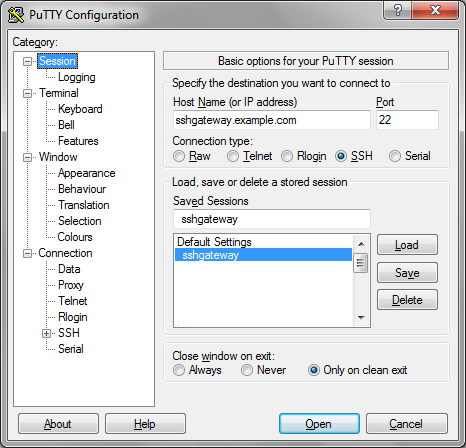The width and height of the screenshot is (466, 448).
Task: Open the SSH session connection
Action: [x=319, y=424]
